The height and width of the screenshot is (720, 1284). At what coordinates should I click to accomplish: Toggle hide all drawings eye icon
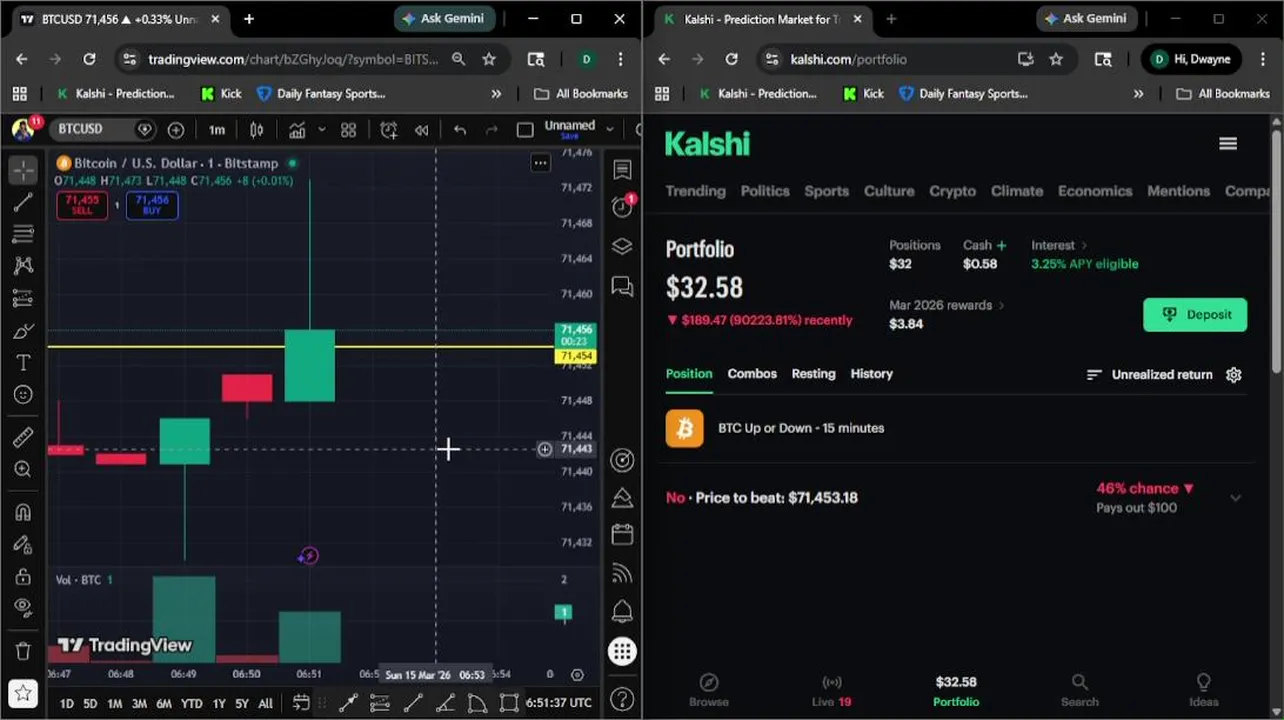tap(23, 608)
